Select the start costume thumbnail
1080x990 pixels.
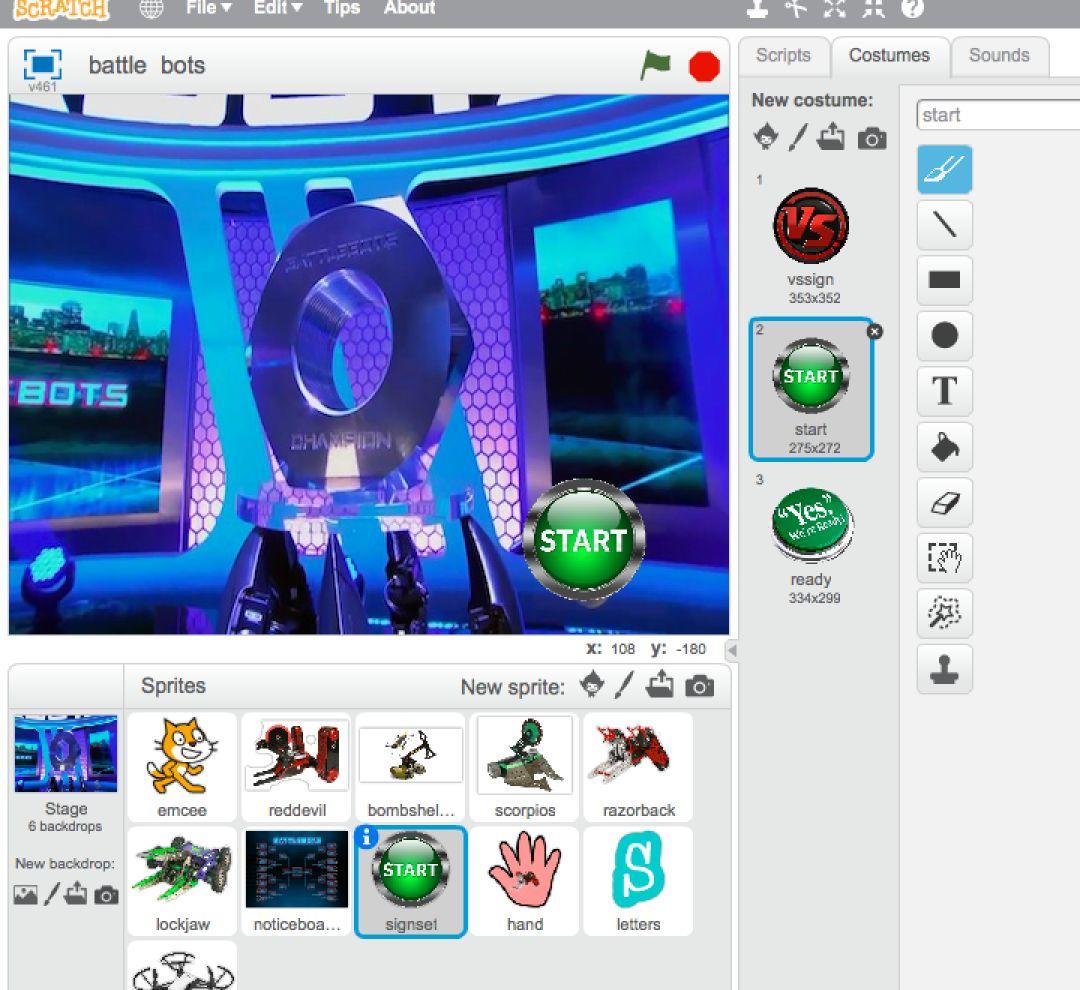[811, 389]
